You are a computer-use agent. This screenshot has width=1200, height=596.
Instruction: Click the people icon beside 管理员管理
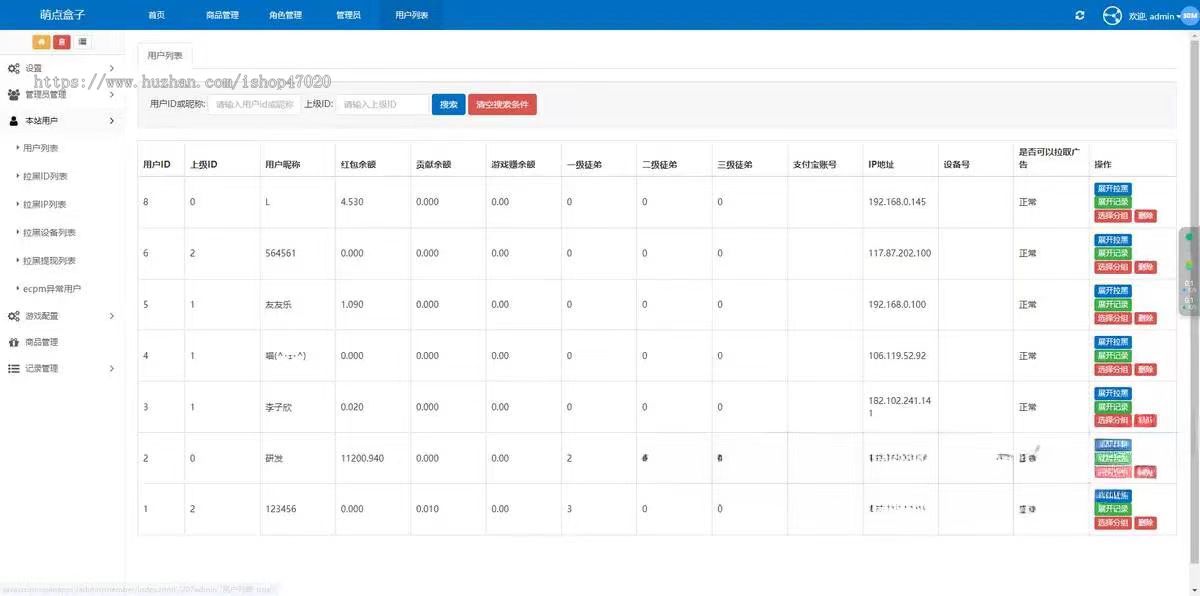pyautogui.click(x=14, y=95)
